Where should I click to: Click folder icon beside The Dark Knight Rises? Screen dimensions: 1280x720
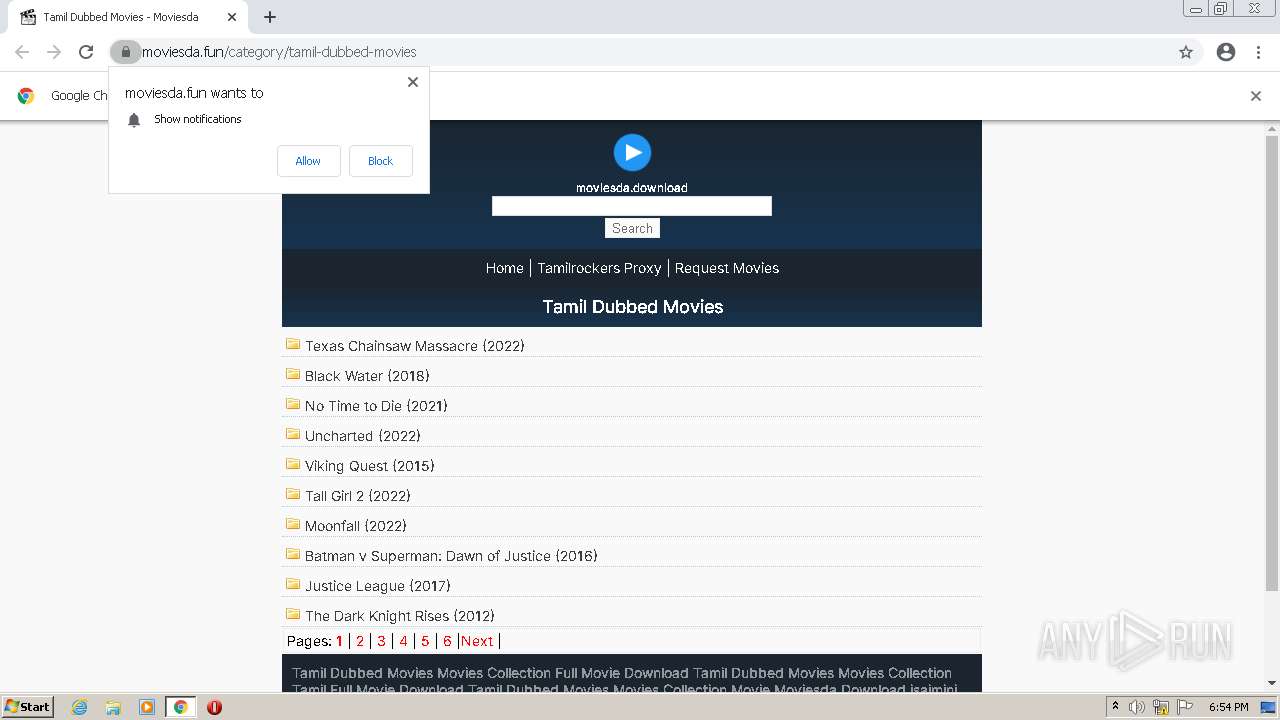click(x=293, y=614)
